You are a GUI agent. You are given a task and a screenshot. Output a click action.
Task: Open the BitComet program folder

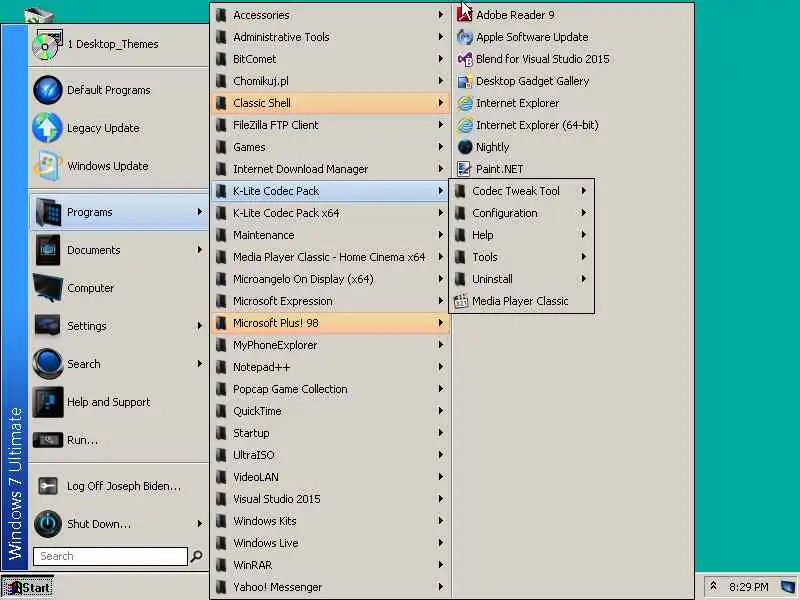pos(330,59)
